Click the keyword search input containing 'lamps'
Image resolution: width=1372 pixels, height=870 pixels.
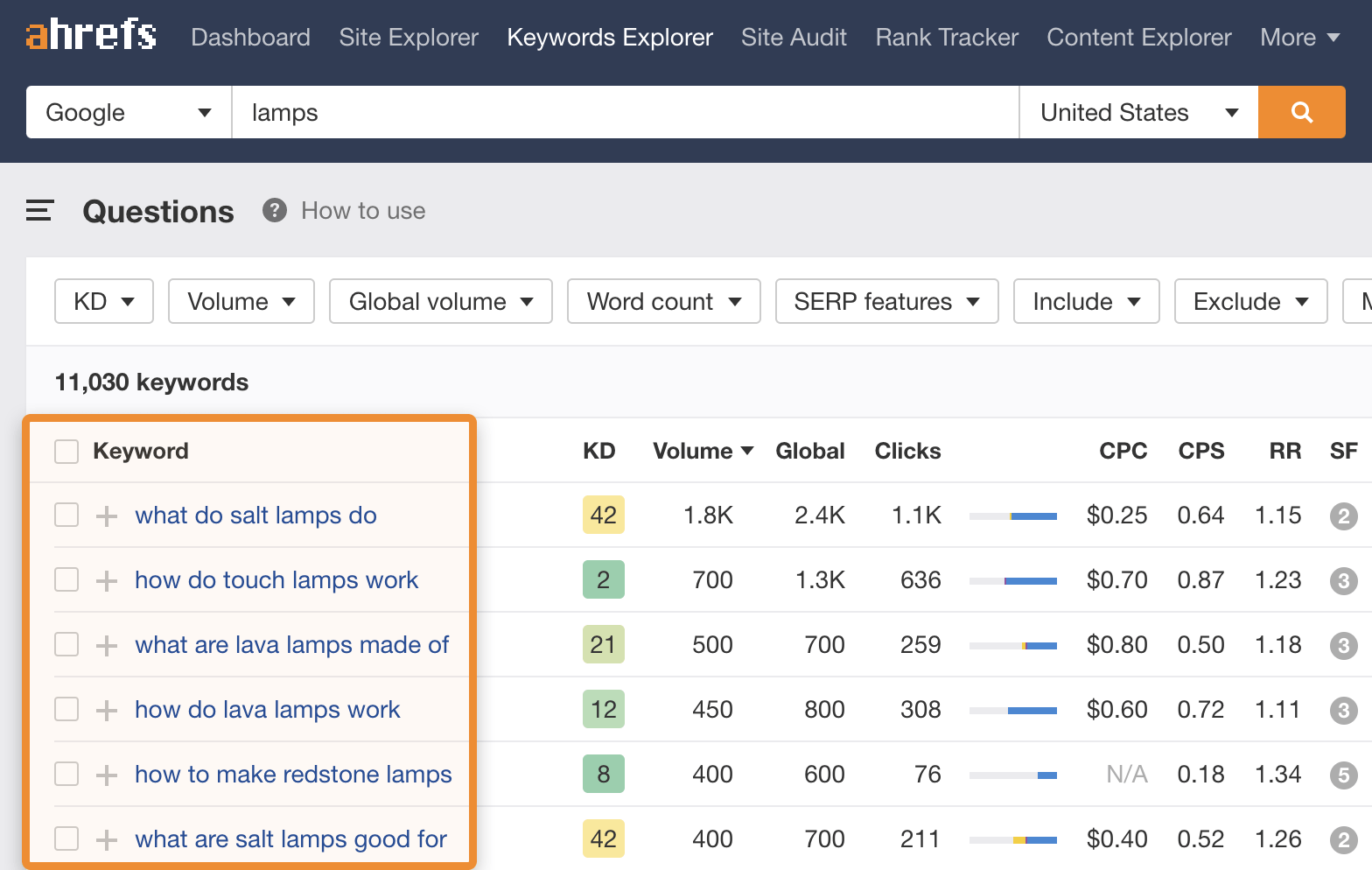[625, 112]
